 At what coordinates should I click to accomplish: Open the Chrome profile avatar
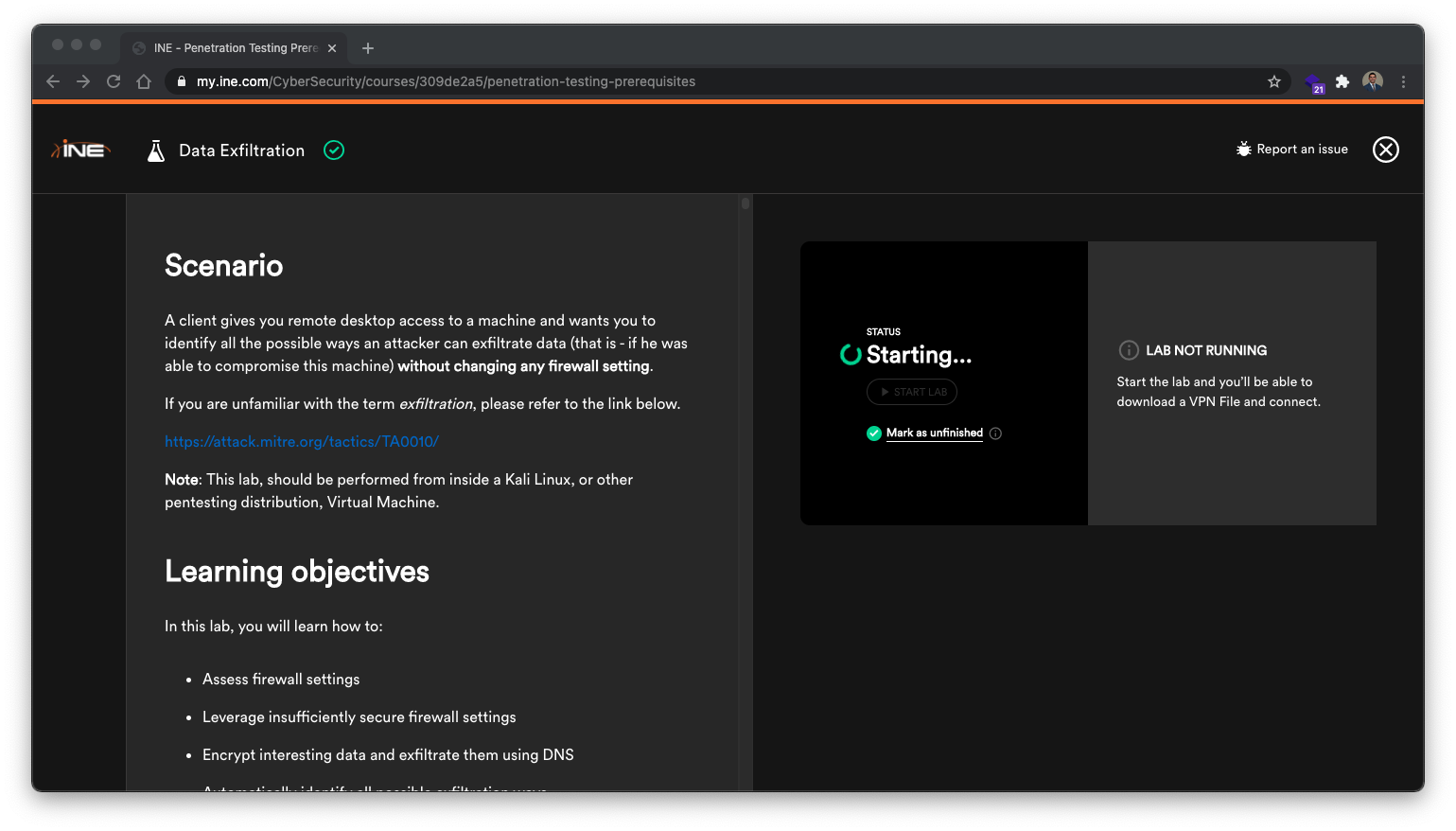[1373, 81]
